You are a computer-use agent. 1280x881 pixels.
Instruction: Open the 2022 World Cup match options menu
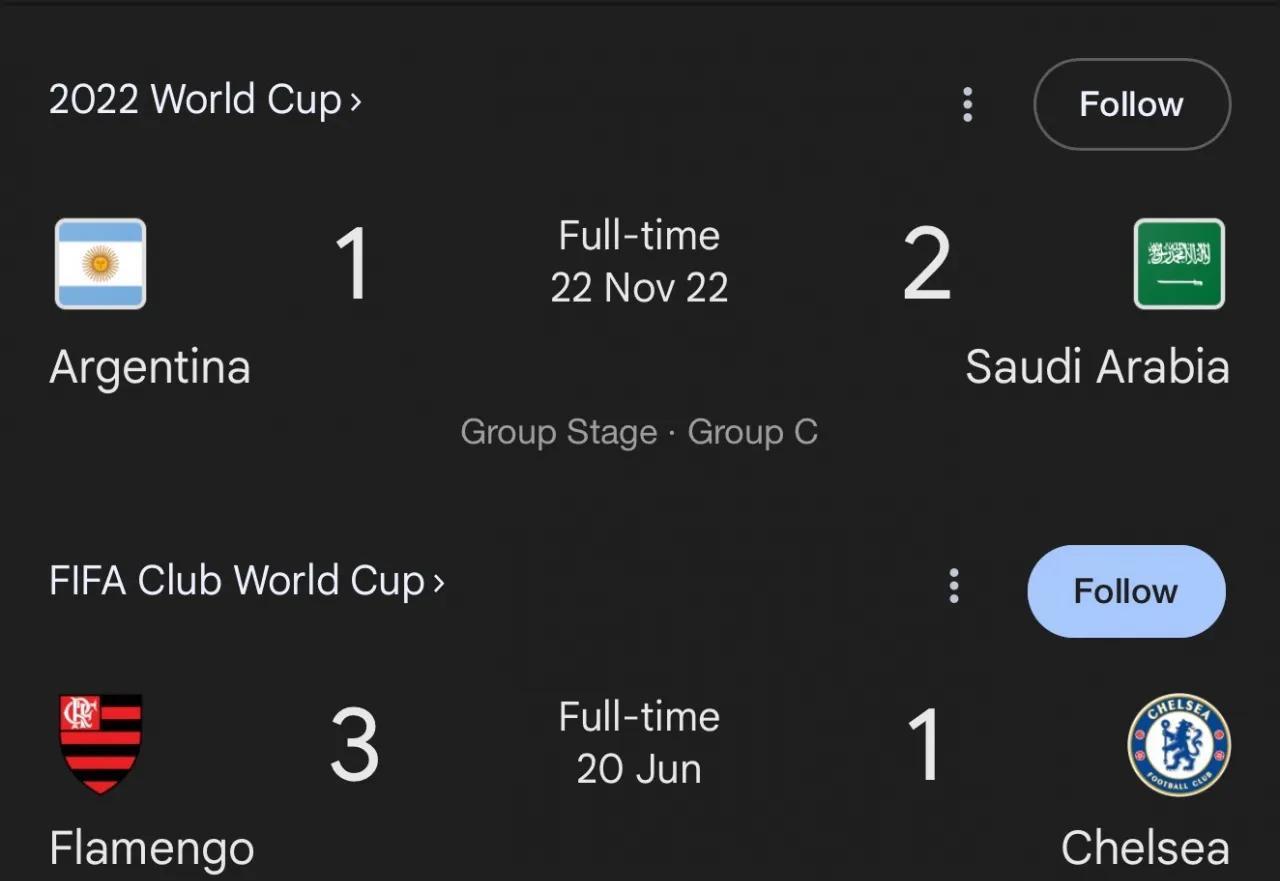[x=967, y=104]
